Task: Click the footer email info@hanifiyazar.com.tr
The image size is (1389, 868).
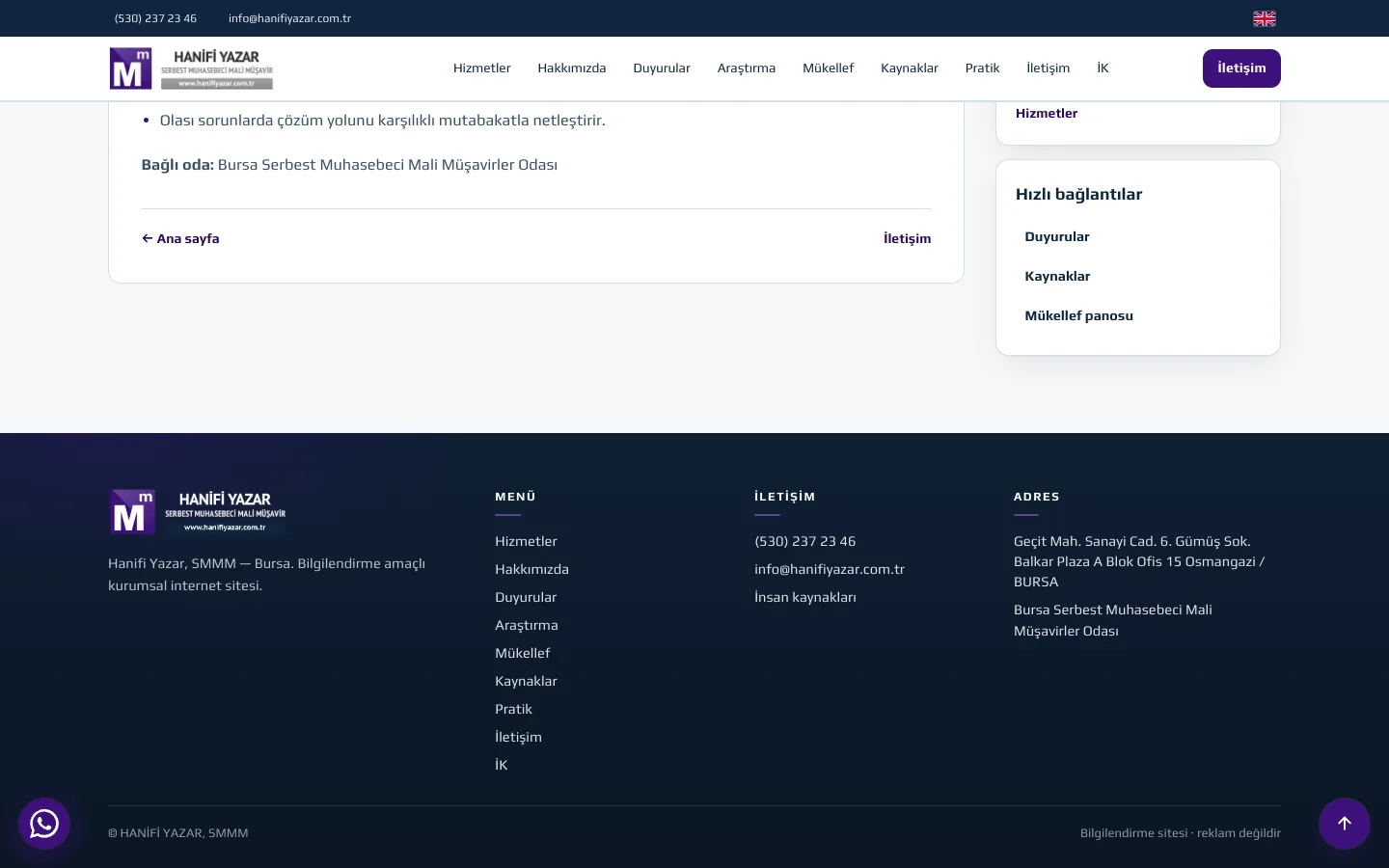Action: coord(830,569)
